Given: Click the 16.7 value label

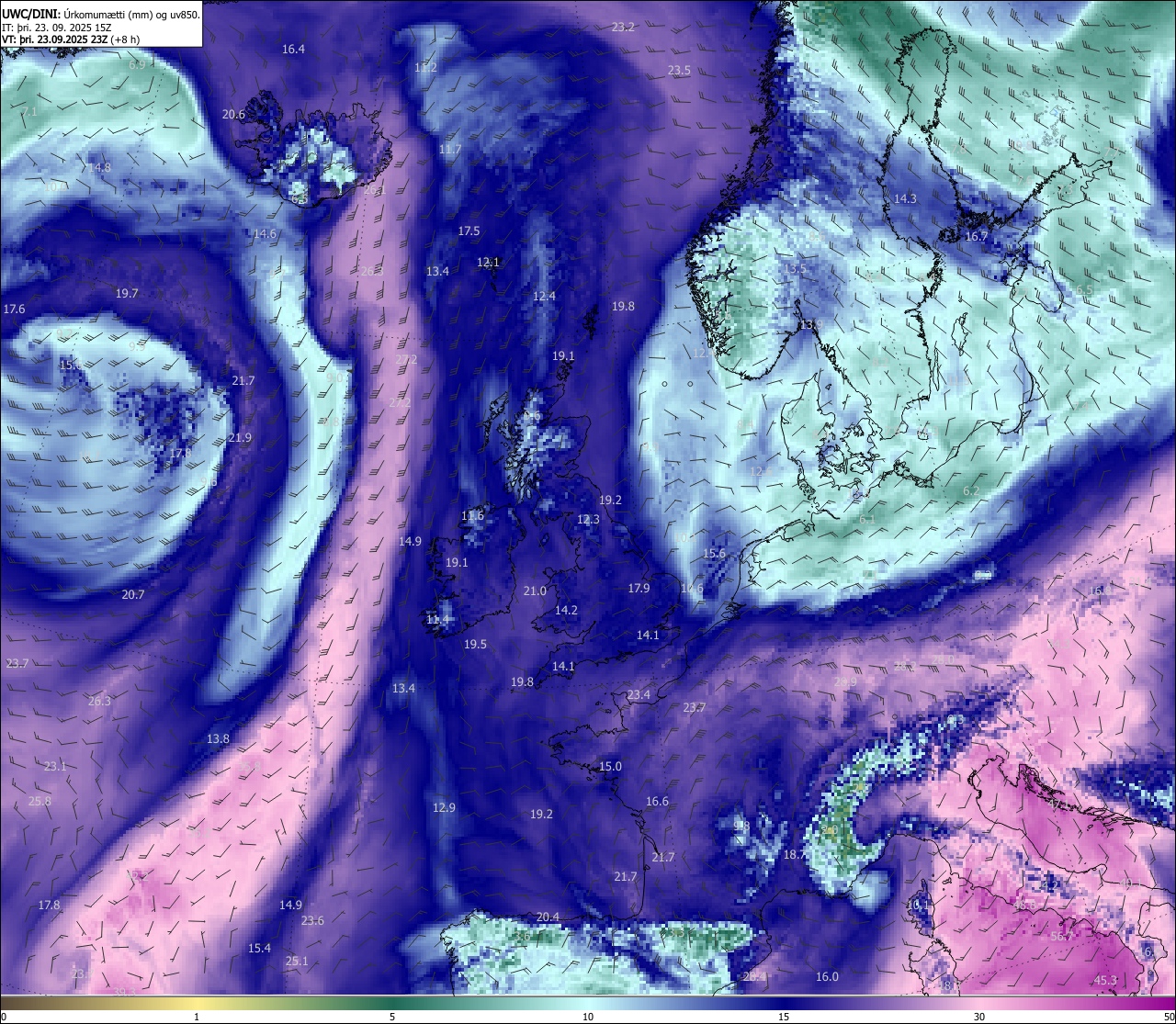Looking at the screenshot, I should (976, 237).
